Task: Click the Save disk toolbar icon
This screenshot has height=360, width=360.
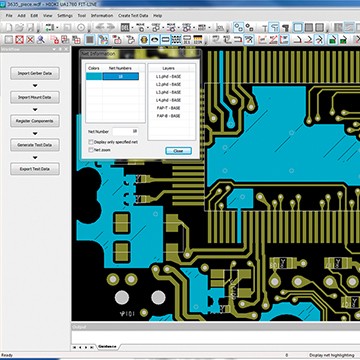Action: coord(30,27)
